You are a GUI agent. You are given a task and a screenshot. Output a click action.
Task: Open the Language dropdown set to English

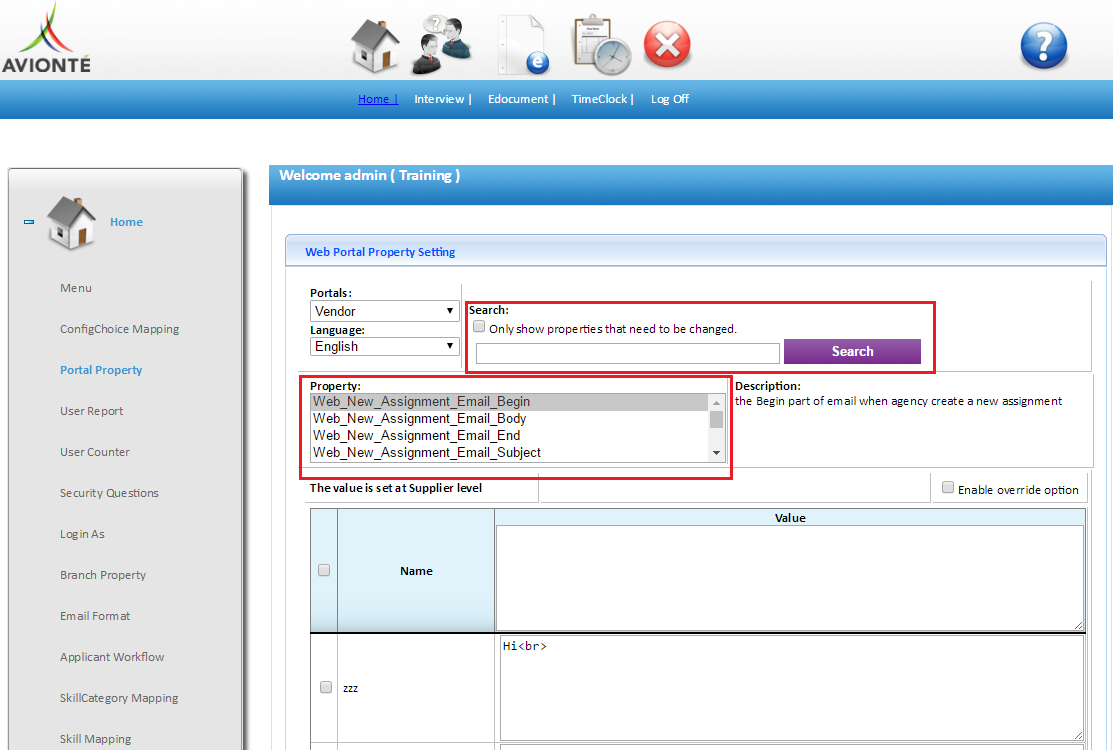384,346
